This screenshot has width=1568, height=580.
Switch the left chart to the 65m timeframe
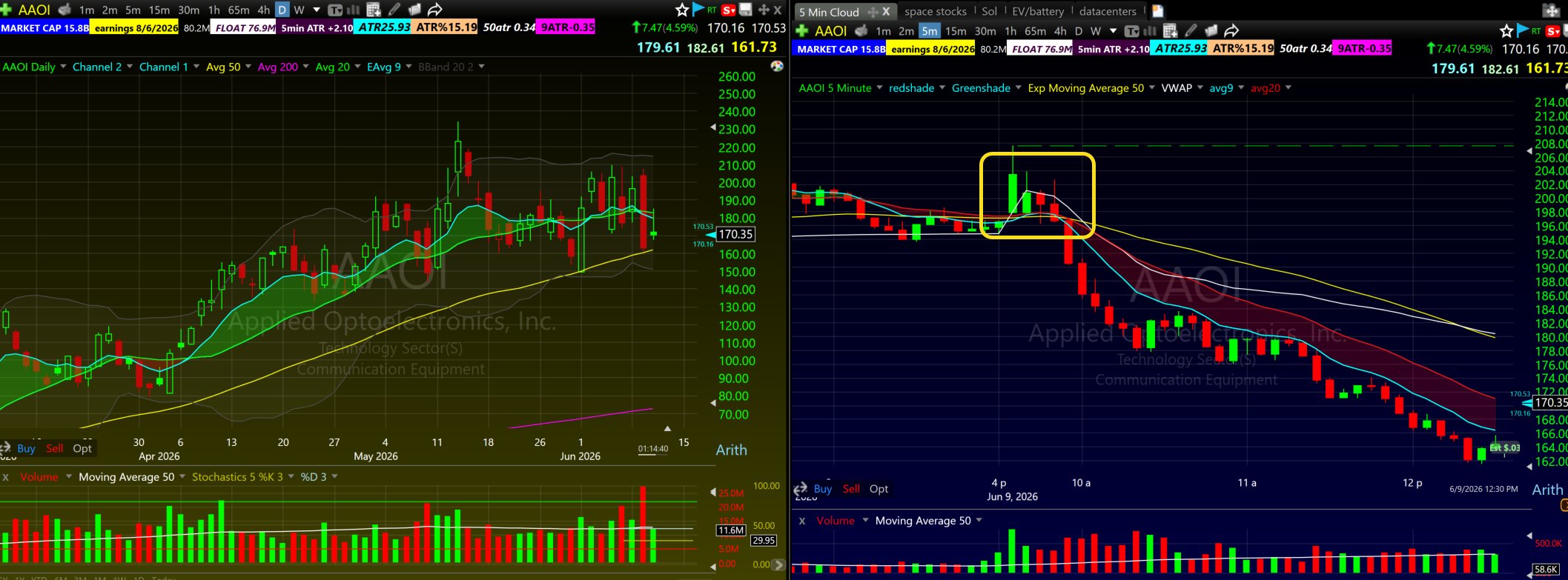tap(239, 10)
